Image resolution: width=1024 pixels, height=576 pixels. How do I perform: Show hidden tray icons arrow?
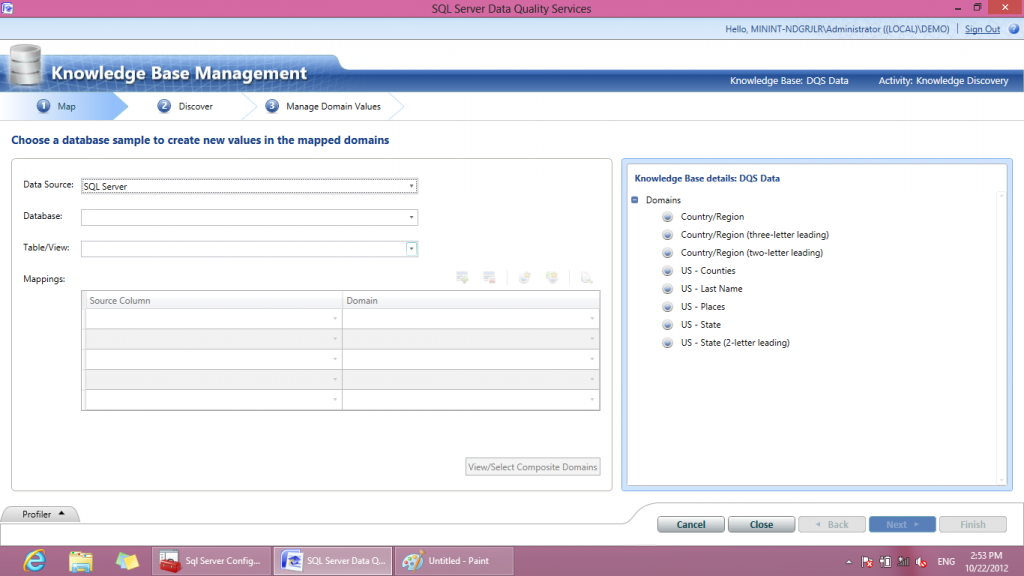point(848,562)
